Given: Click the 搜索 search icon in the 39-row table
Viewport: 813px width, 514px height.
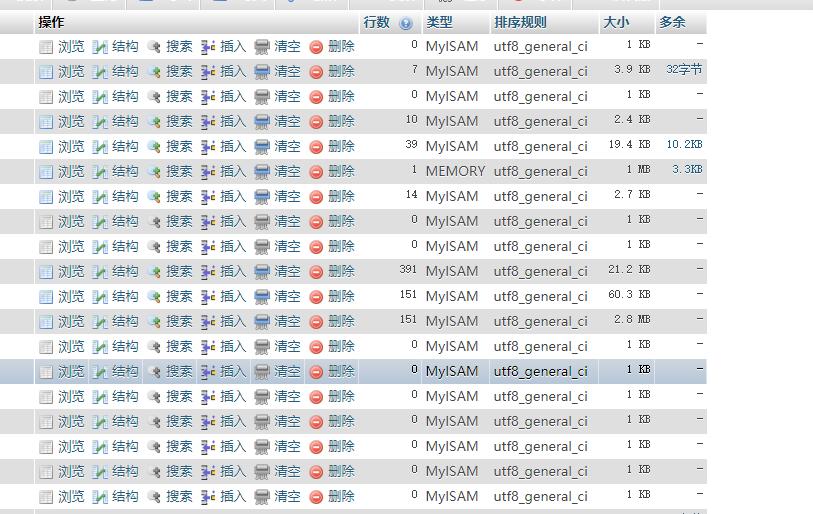Looking at the screenshot, I should coord(154,146).
